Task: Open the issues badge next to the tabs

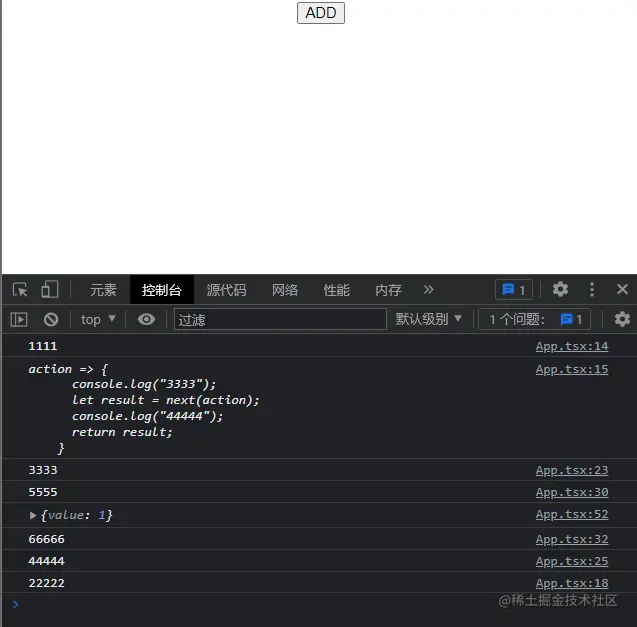Action: pyautogui.click(x=514, y=290)
